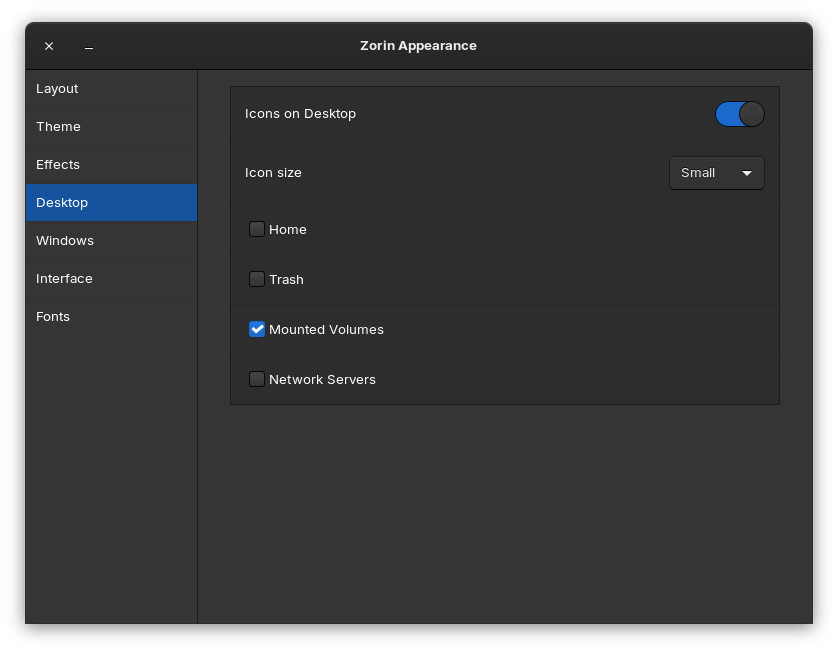838x652 pixels.
Task: Uncheck the Mounted Volumes checkbox
Action: pyautogui.click(x=257, y=329)
